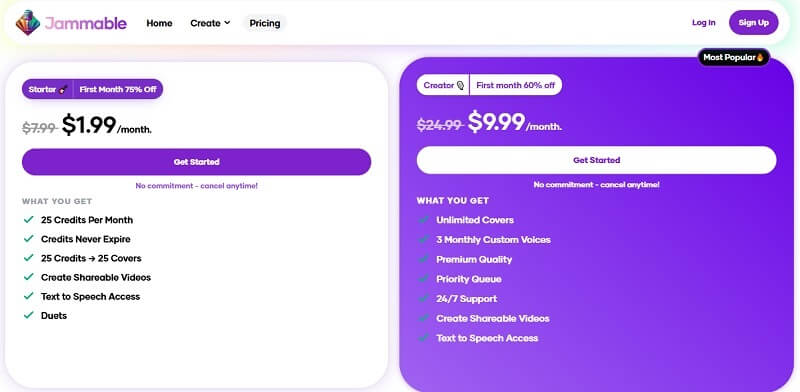Click Get Started on Creator plan
Viewport: 800px width, 392px height.
(596, 160)
